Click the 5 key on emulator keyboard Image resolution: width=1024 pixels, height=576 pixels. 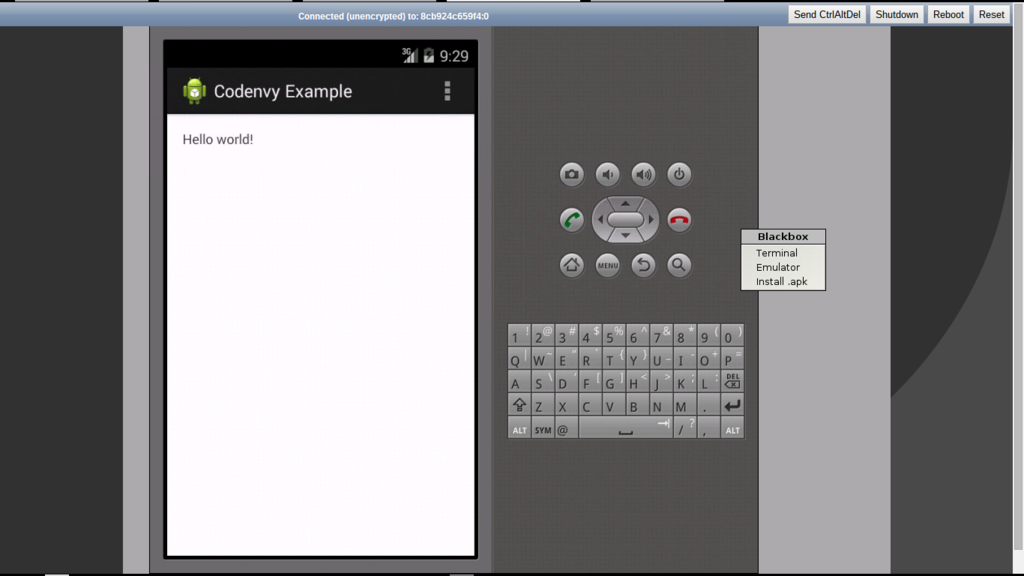(614, 336)
